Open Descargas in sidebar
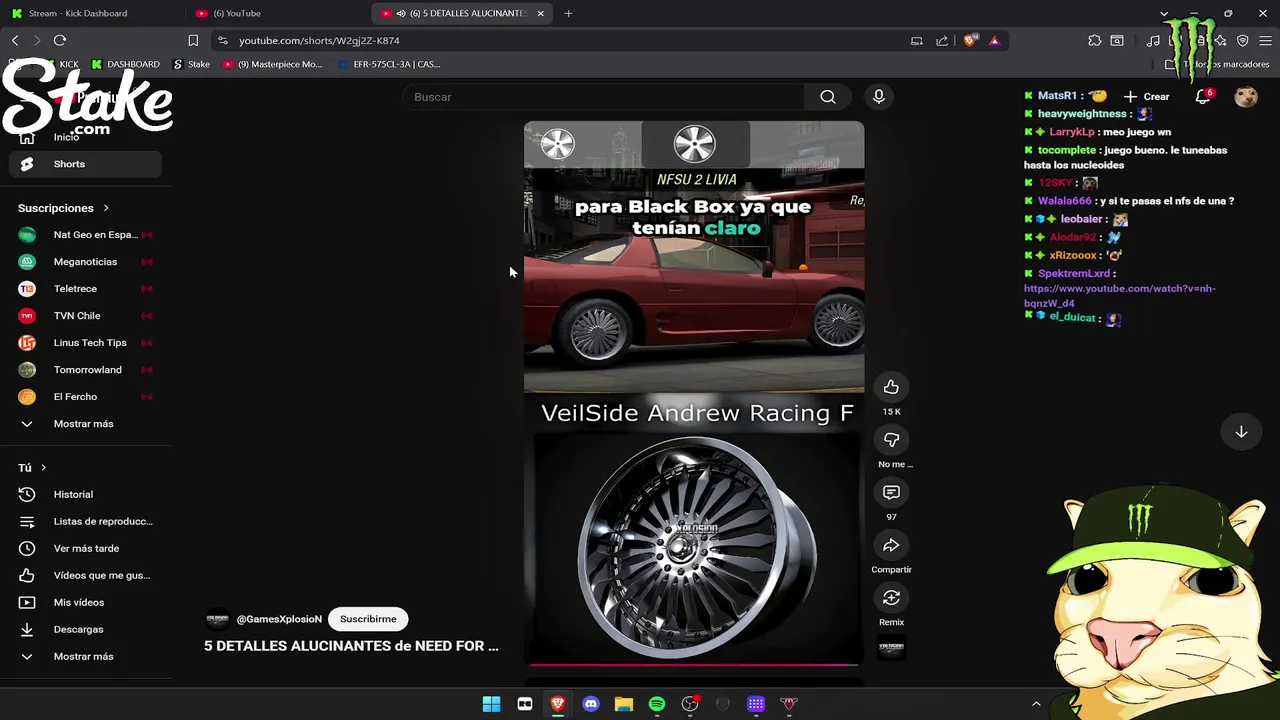 85,629
